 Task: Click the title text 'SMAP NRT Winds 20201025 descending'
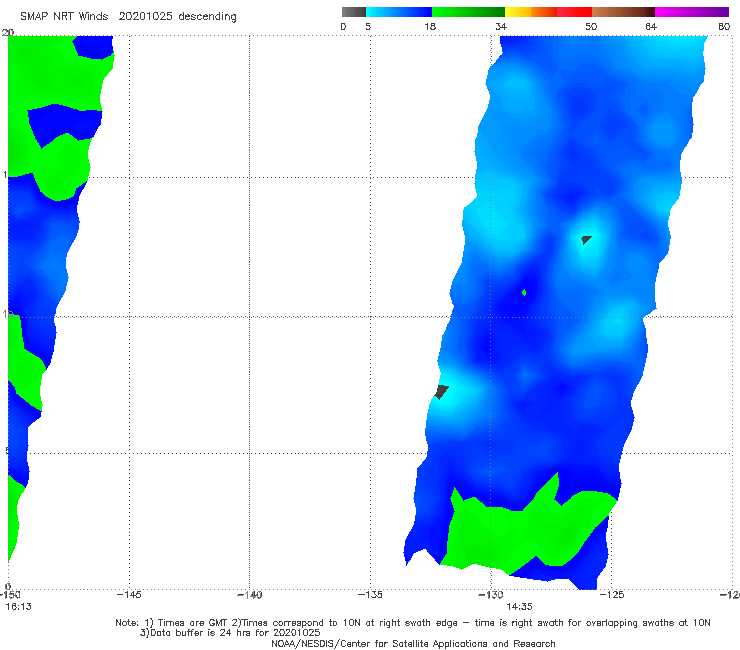[128, 16]
